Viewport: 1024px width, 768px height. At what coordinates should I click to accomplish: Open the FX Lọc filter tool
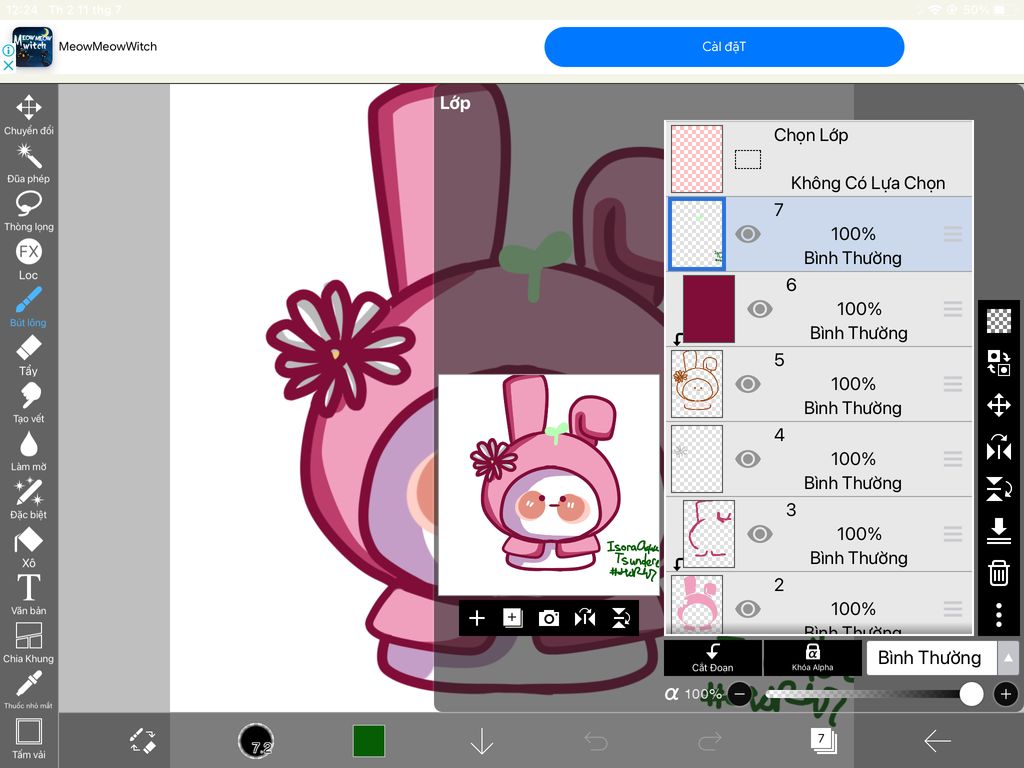29,259
